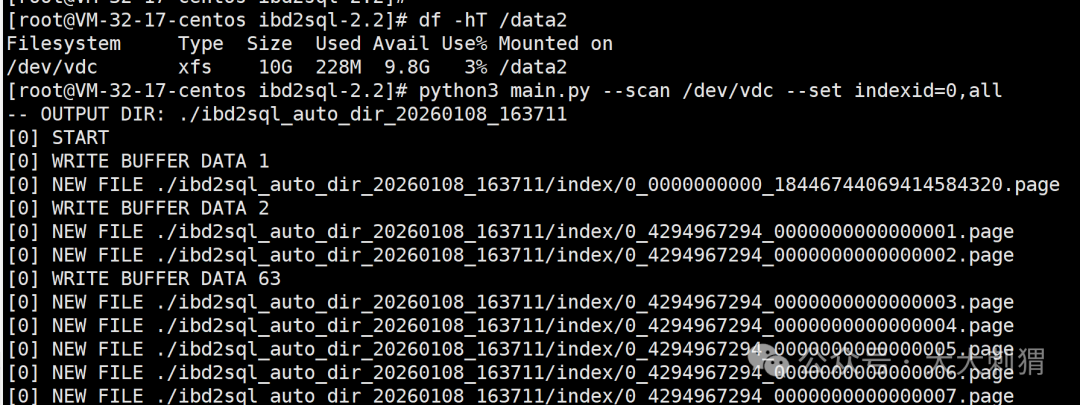
Task: Click the "228M" used value
Action: point(338,68)
